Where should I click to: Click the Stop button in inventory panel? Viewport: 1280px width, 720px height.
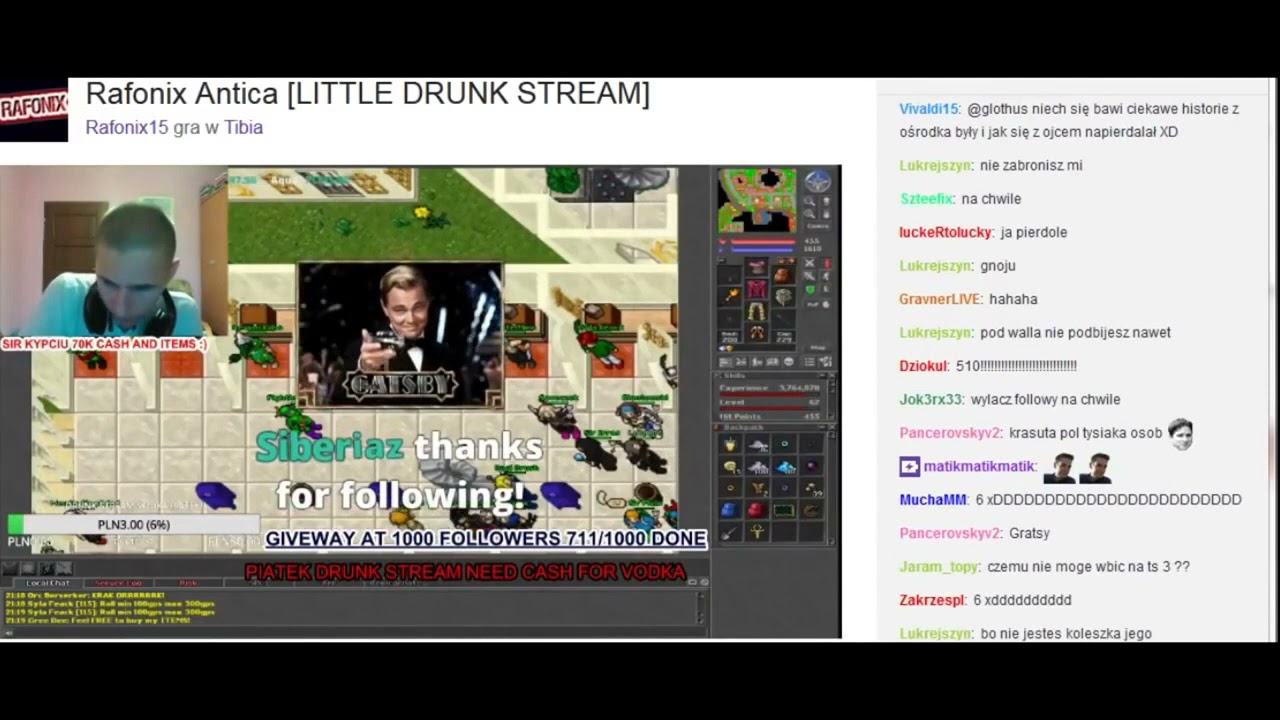pyautogui.click(x=817, y=347)
